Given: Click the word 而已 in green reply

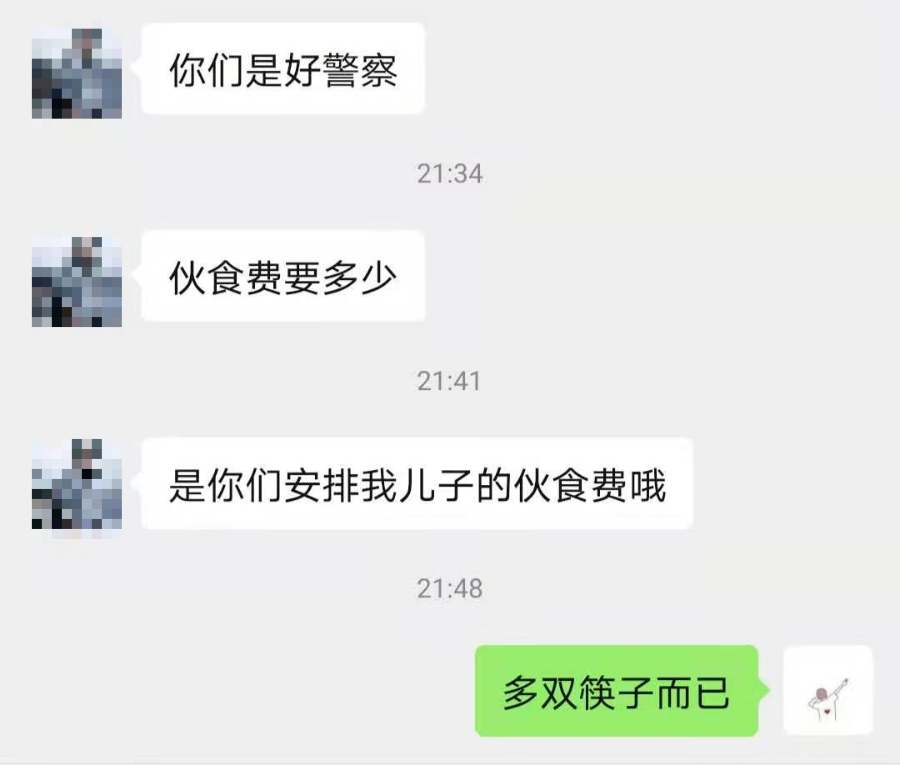Looking at the screenshot, I should pyautogui.click(x=693, y=693).
